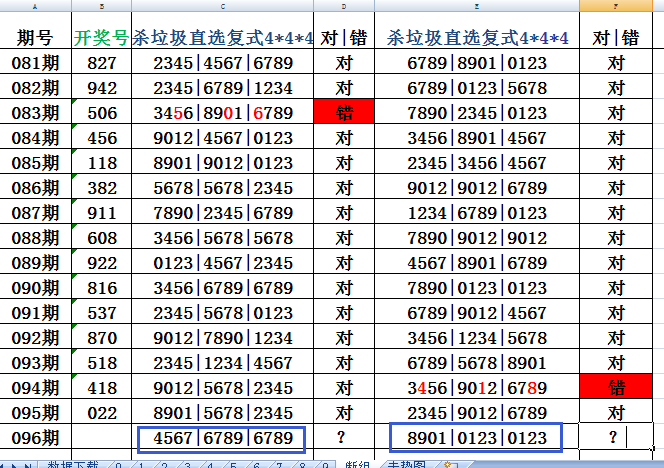Select the 断组 sheet tab
The height and width of the screenshot is (468, 664).
point(357,465)
